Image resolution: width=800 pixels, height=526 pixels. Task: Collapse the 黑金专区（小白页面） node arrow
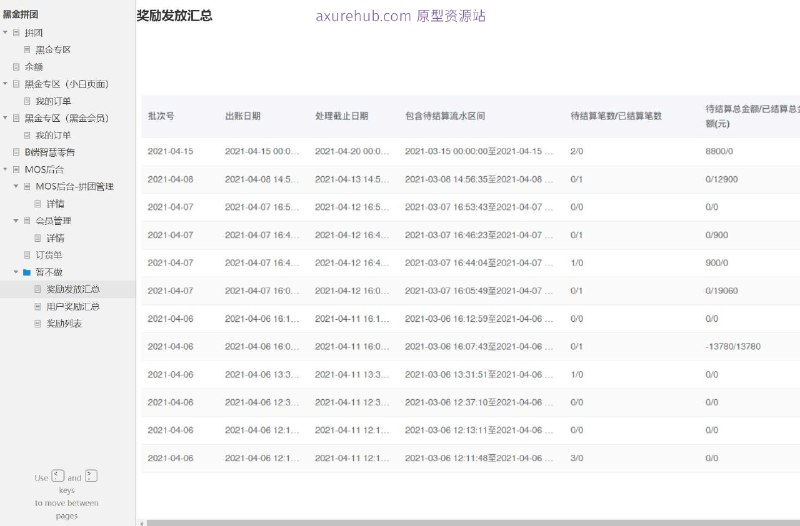click(5, 84)
